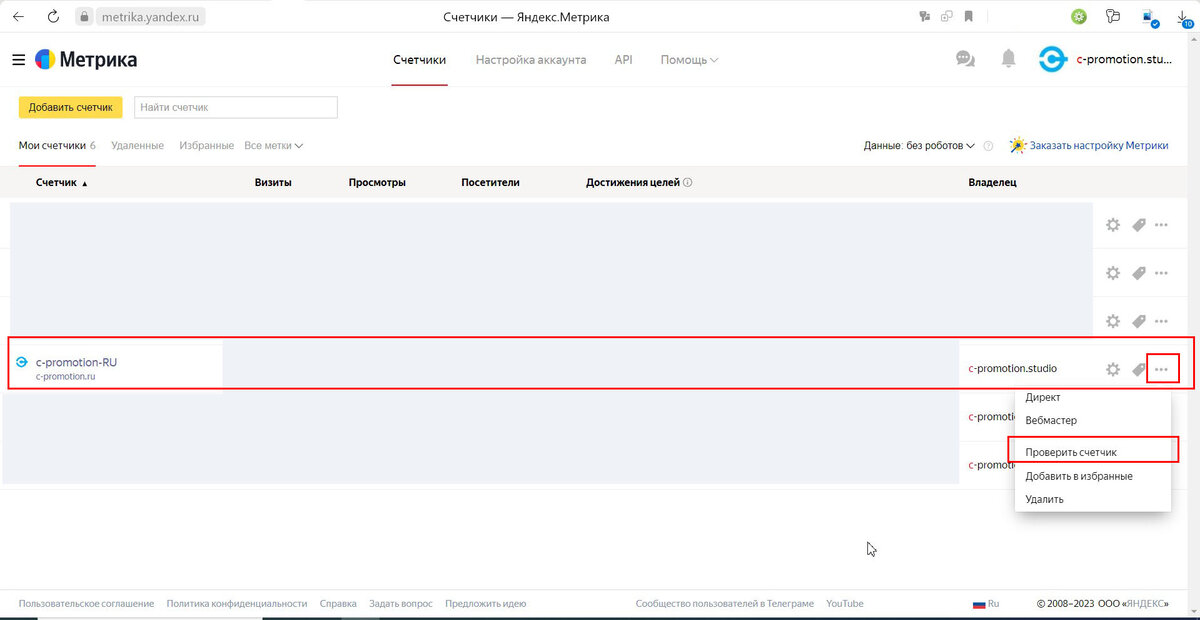
Task: Switch to the Удаленные tab
Action: tap(138, 145)
